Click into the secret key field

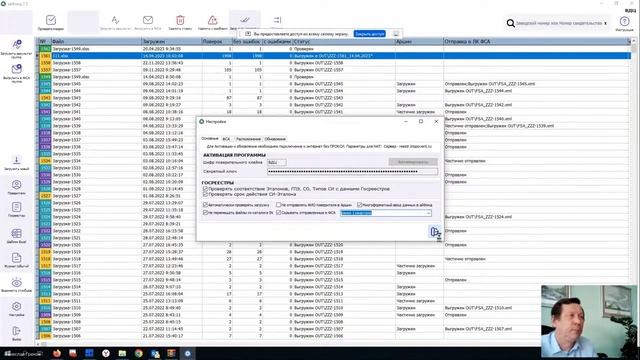(352, 171)
